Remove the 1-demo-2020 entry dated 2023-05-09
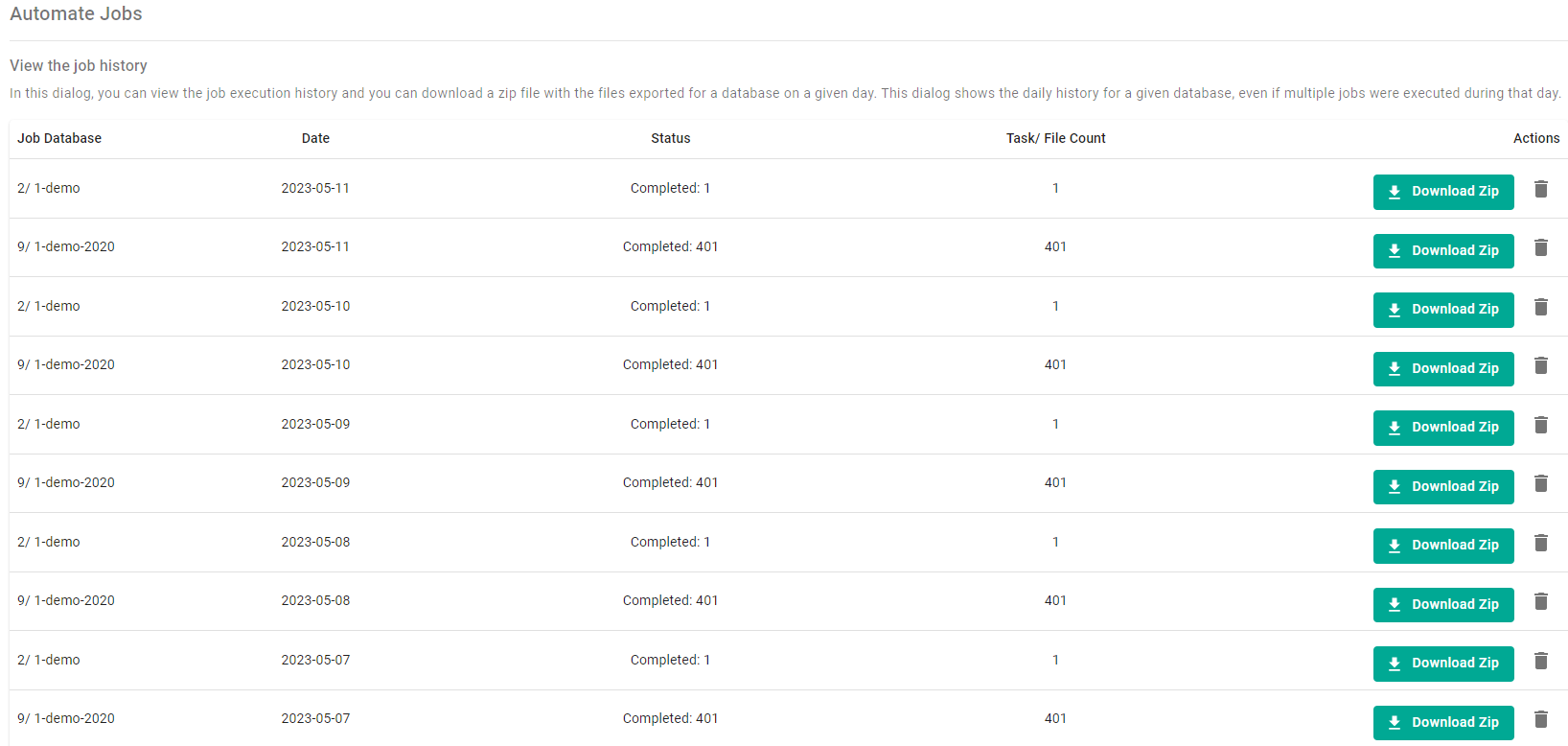This screenshot has width=1568, height=746. [x=1541, y=483]
